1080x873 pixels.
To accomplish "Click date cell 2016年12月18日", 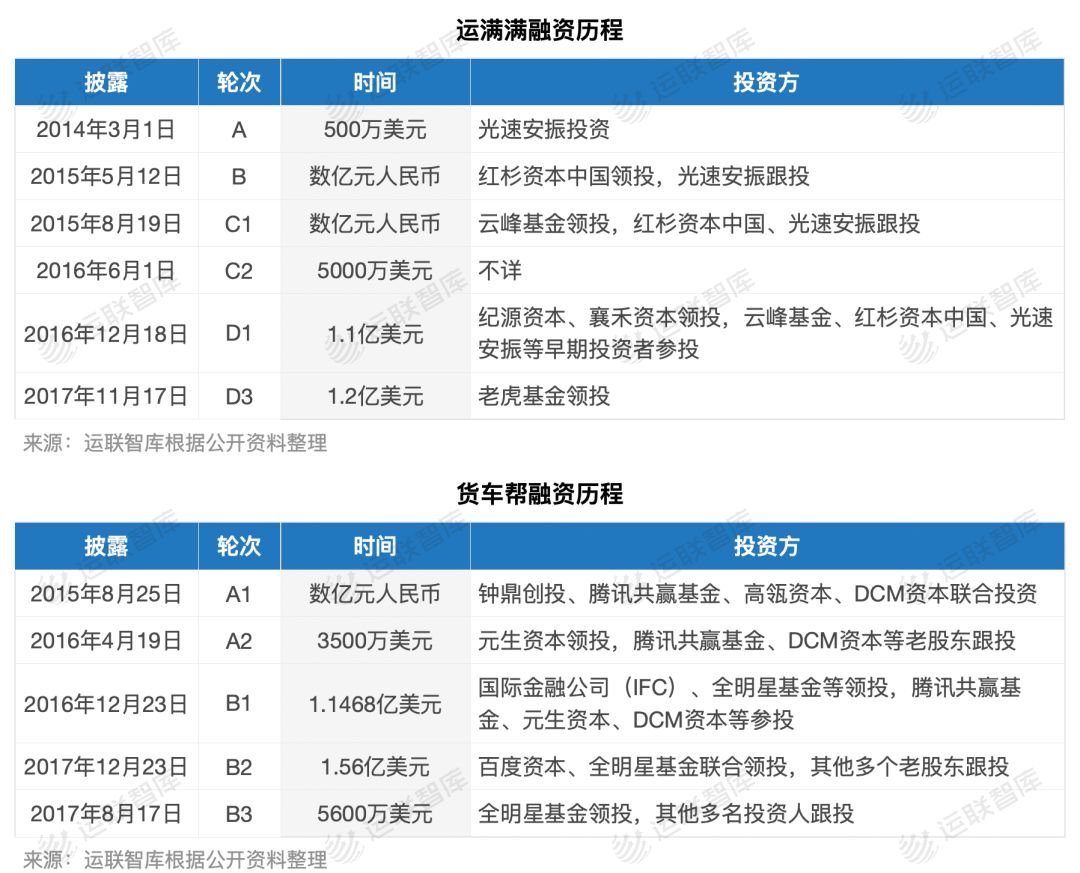I will tap(105, 334).
